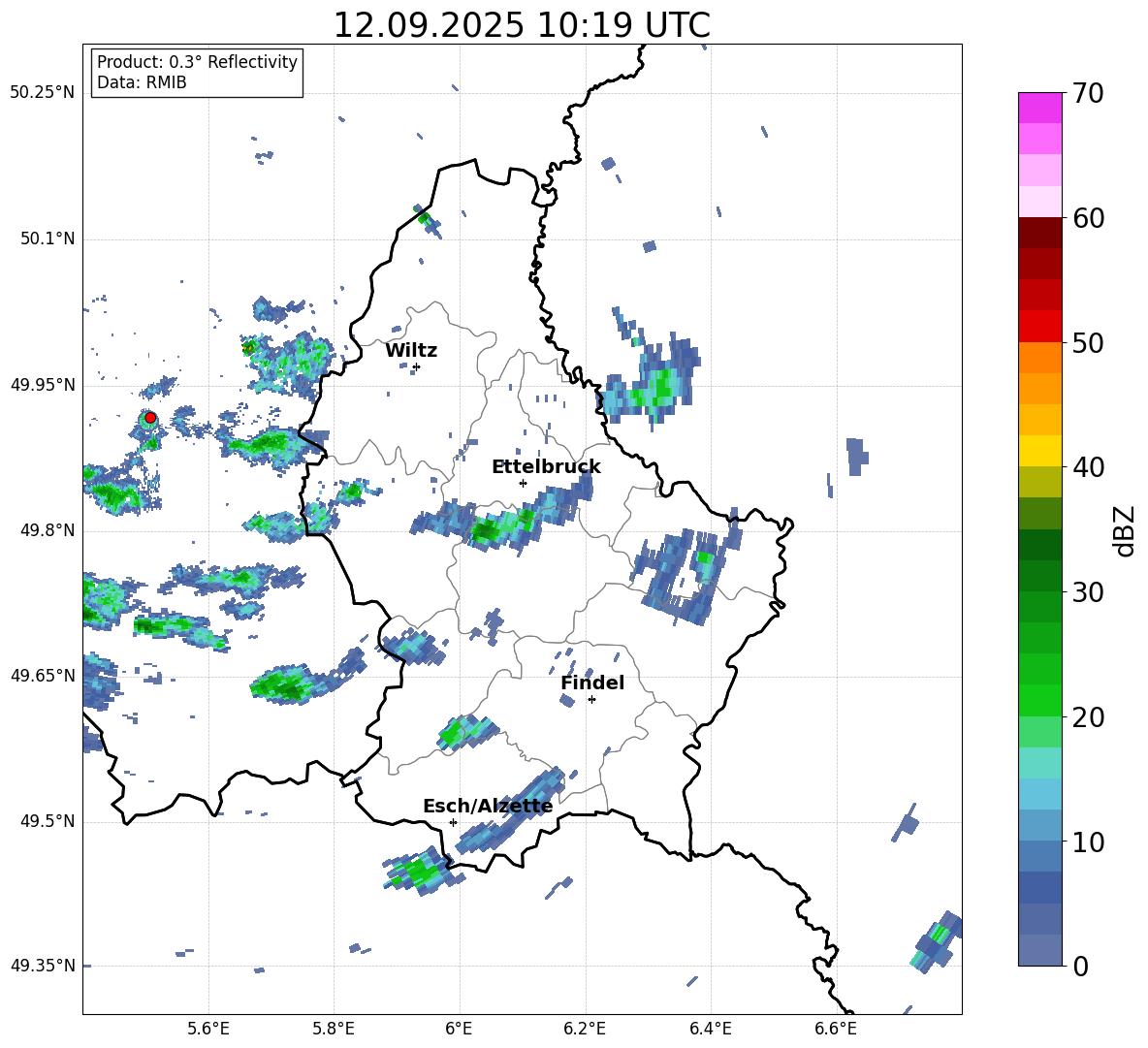The image size is (1148, 1048).
Task: Click the 50.1°N latitude label
Action: coord(48,239)
